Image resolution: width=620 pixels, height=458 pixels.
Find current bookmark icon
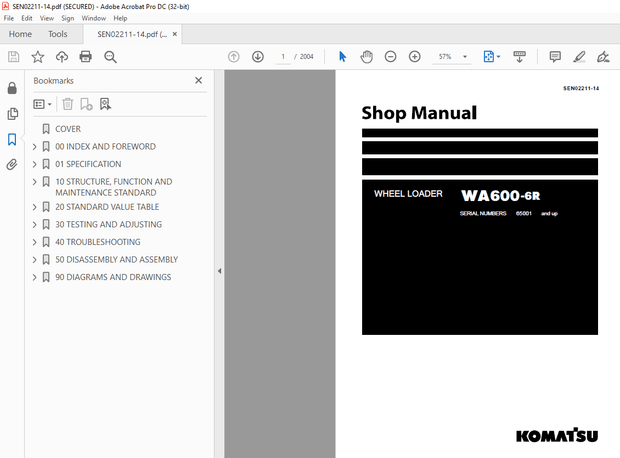click(105, 104)
